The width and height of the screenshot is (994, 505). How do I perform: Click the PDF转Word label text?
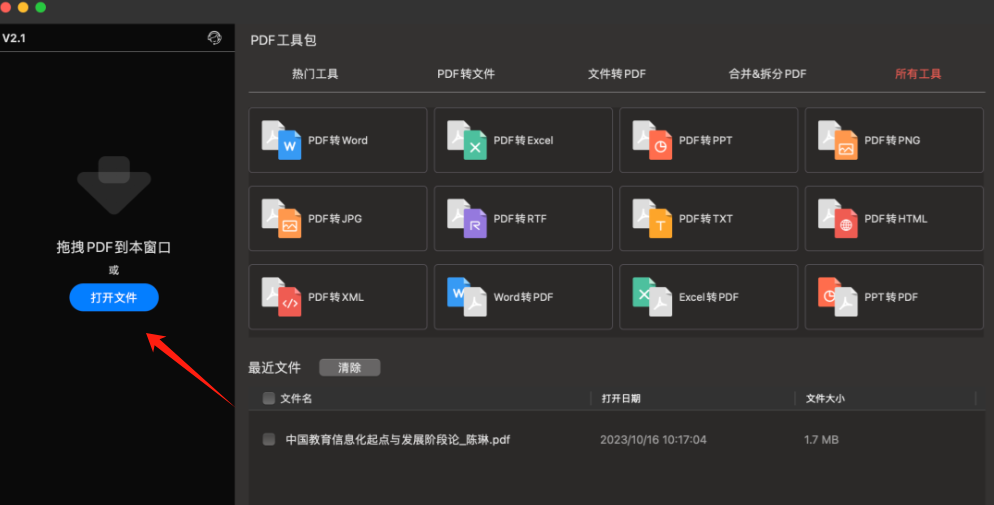[x=338, y=141]
